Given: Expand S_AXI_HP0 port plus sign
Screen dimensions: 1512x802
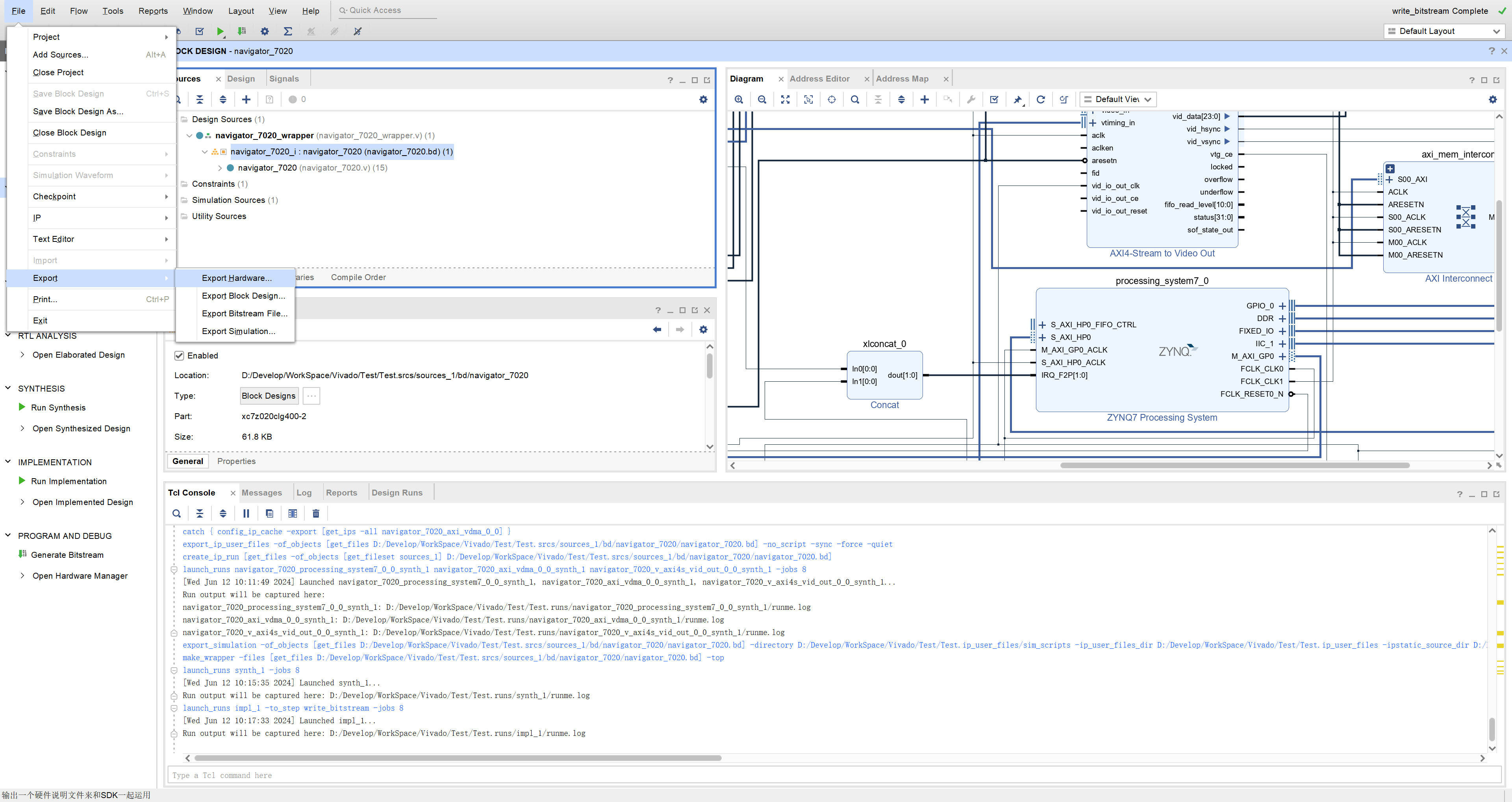Looking at the screenshot, I should coord(1042,338).
